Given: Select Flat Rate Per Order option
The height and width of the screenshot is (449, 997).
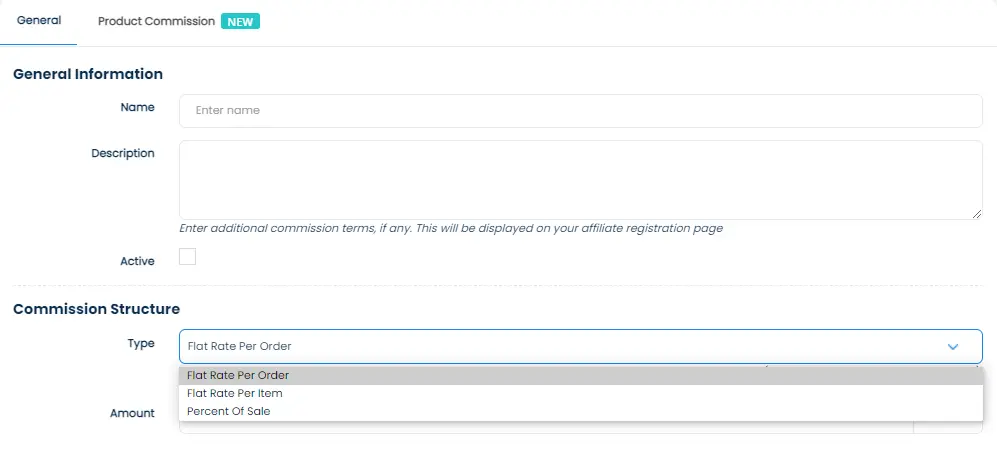Looking at the screenshot, I should [x=238, y=376].
